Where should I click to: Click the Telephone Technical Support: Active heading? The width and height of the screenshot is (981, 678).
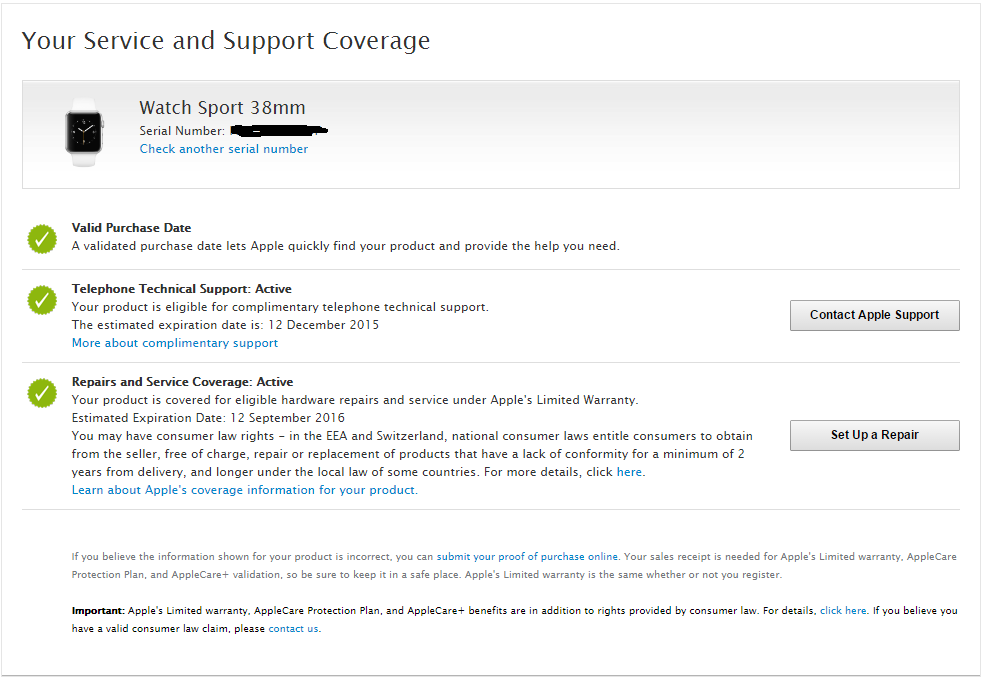181,289
